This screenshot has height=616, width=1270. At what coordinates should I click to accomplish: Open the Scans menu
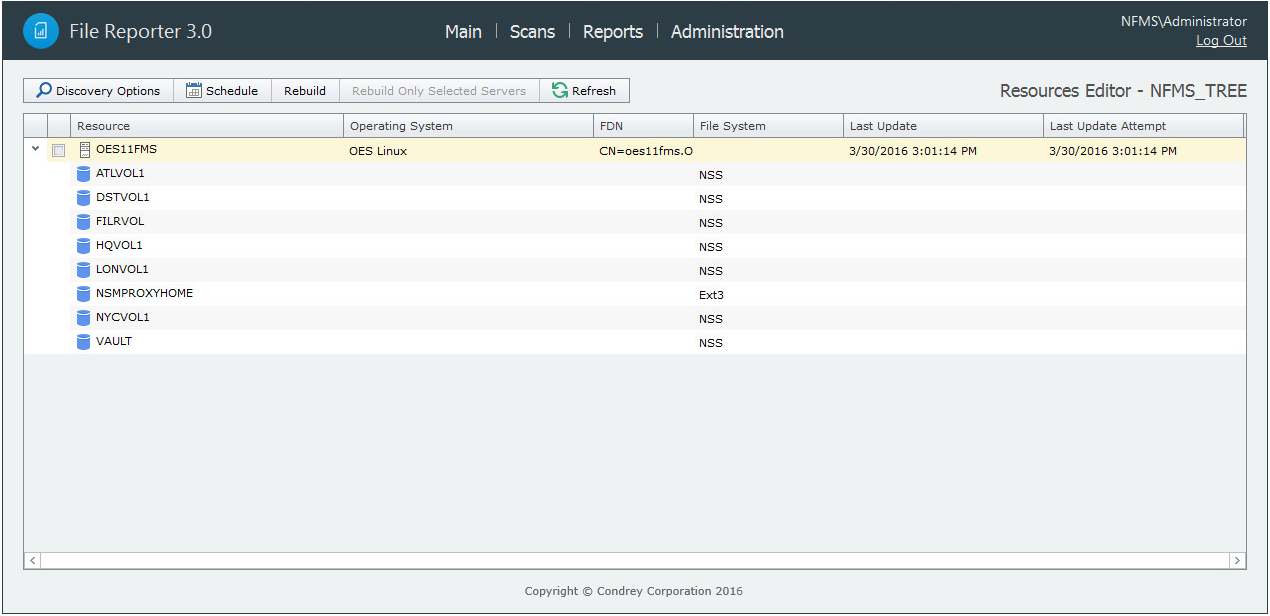pyautogui.click(x=532, y=32)
